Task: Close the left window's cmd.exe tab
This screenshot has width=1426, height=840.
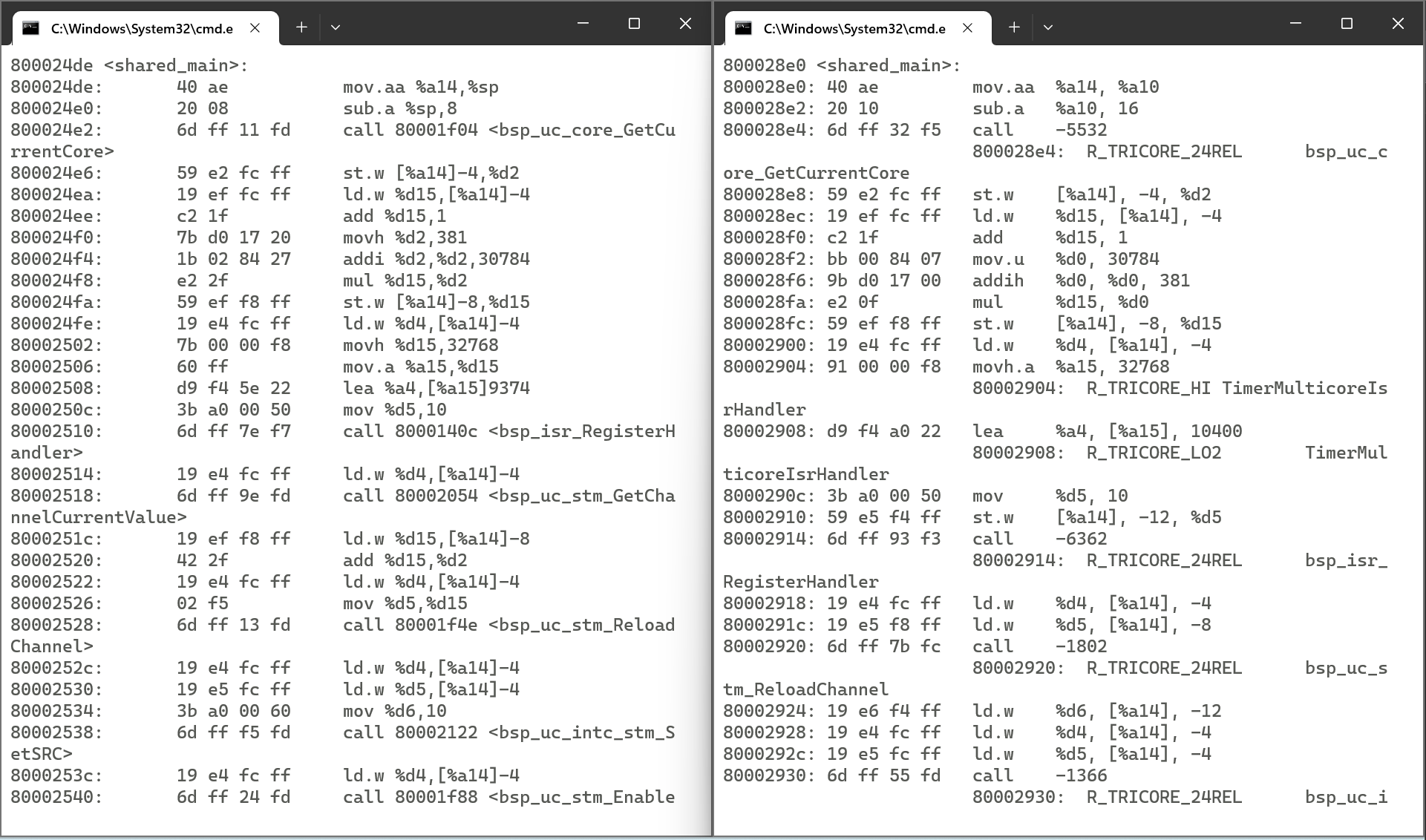Action: pos(255,27)
